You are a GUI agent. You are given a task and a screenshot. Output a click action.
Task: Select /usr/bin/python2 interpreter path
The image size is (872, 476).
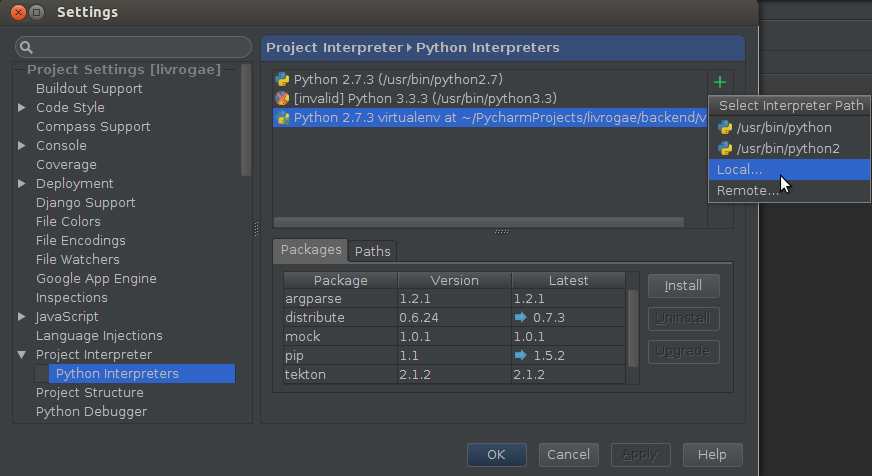(789, 148)
